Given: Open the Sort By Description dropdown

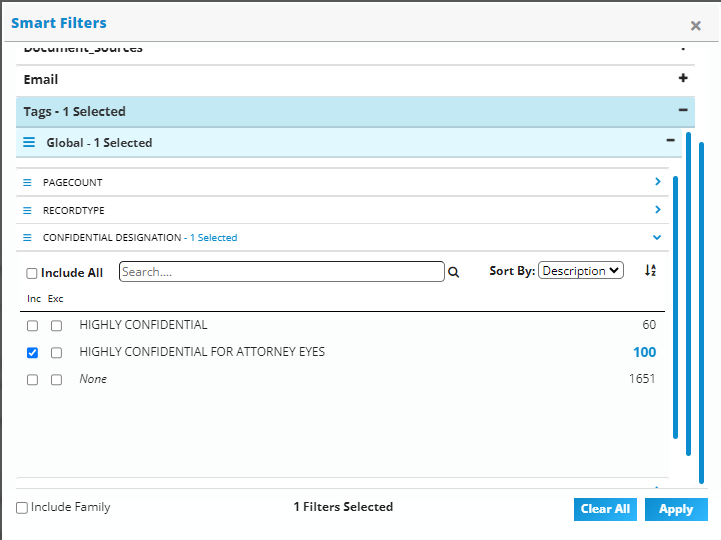Looking at the screenshot, I should tap(580, 271).
